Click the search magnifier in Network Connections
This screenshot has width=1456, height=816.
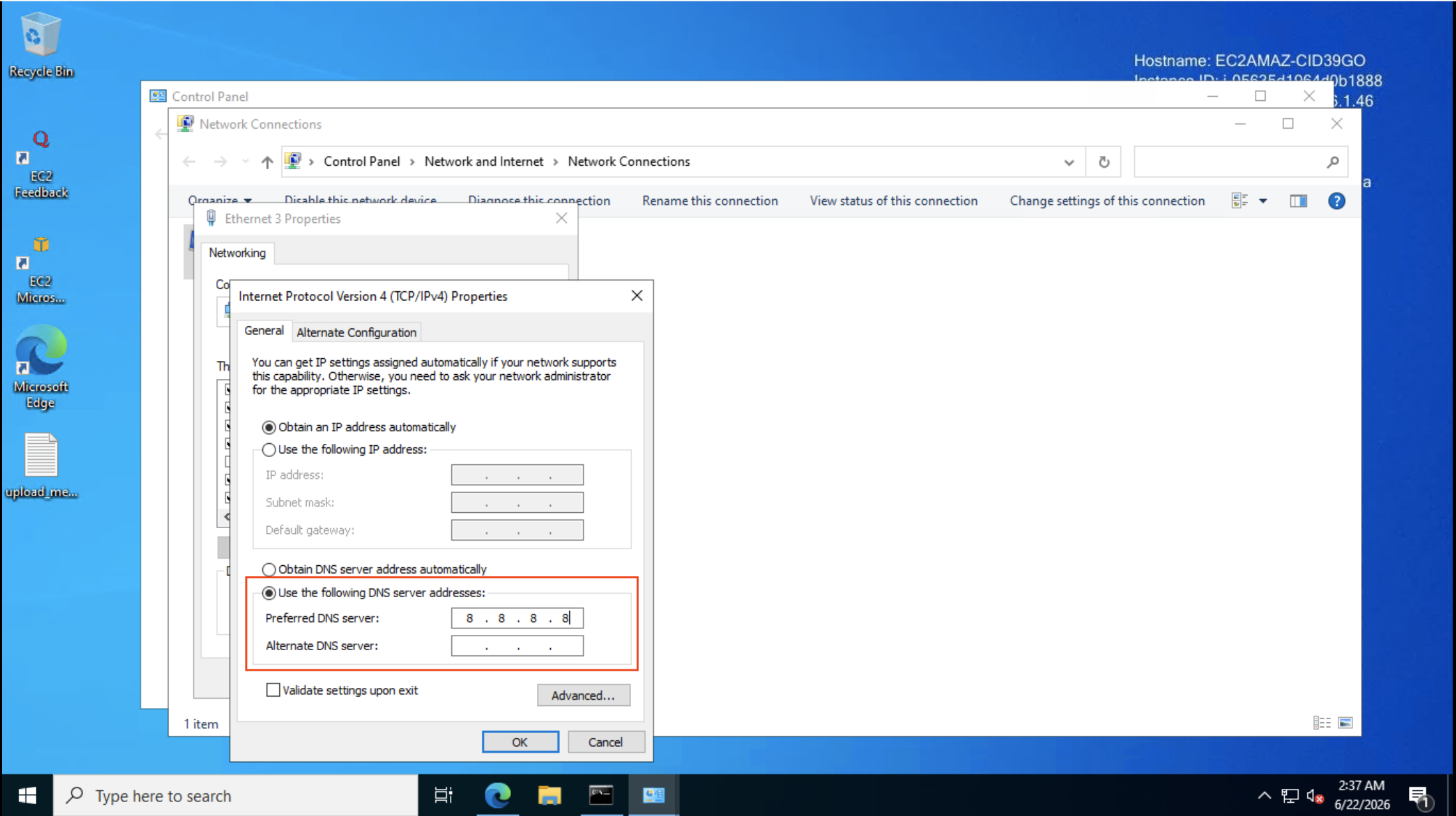(x=1333, y=162)
